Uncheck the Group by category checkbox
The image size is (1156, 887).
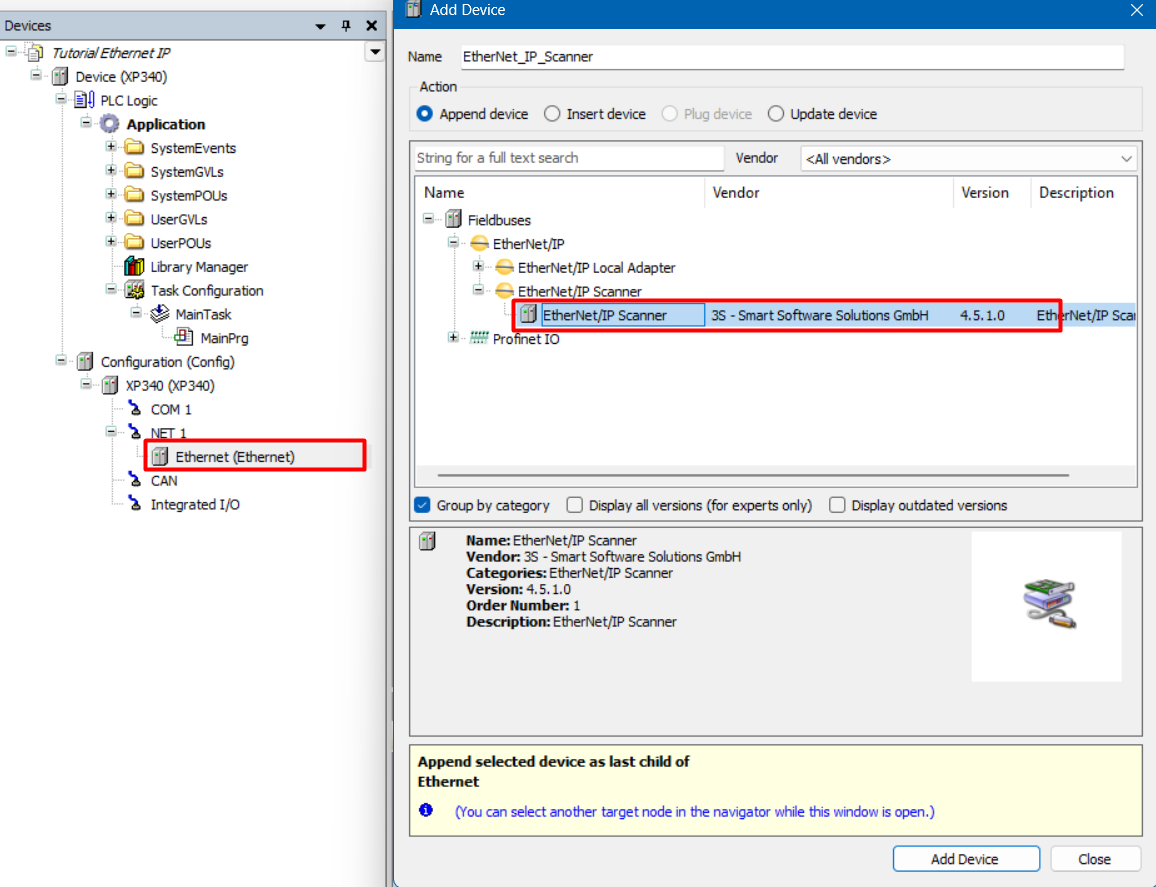[x=422, y=505]
